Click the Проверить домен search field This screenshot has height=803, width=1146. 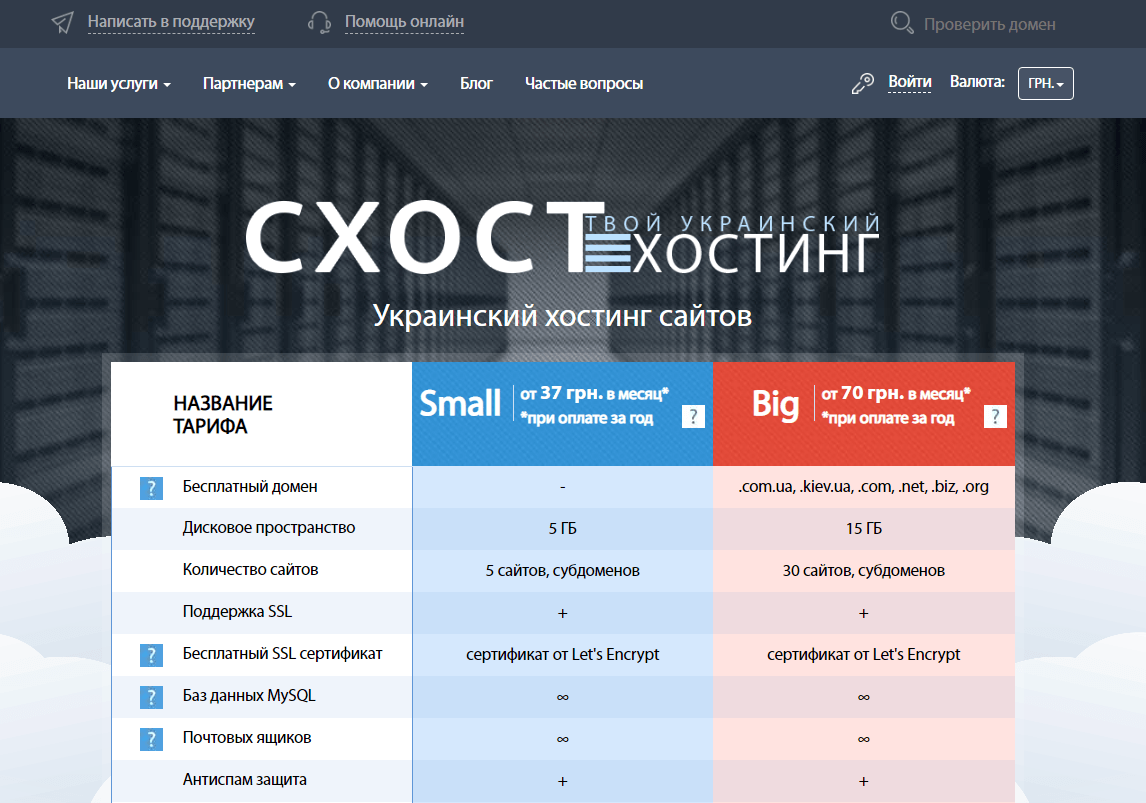pyautogui.click(x=989, y=24)
